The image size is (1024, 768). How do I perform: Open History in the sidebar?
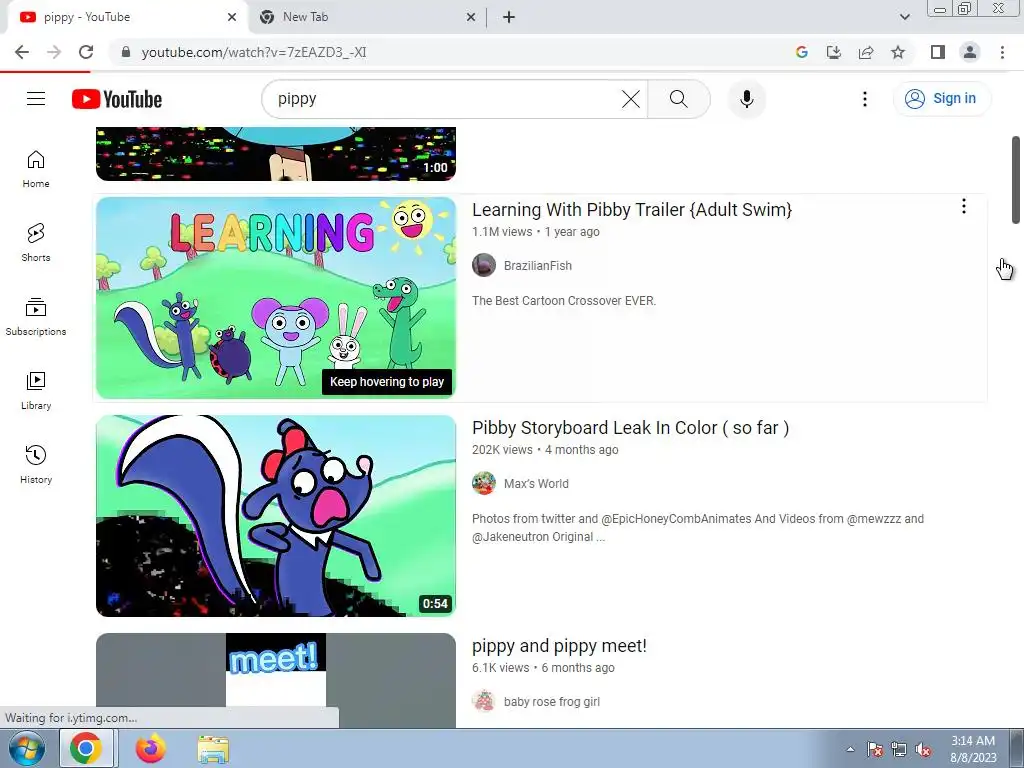(x=36, y=464)
